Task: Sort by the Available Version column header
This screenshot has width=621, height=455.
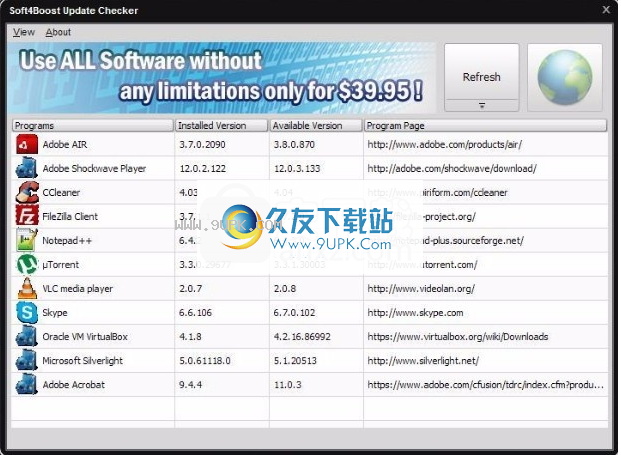Action: [x=316, y=126]
